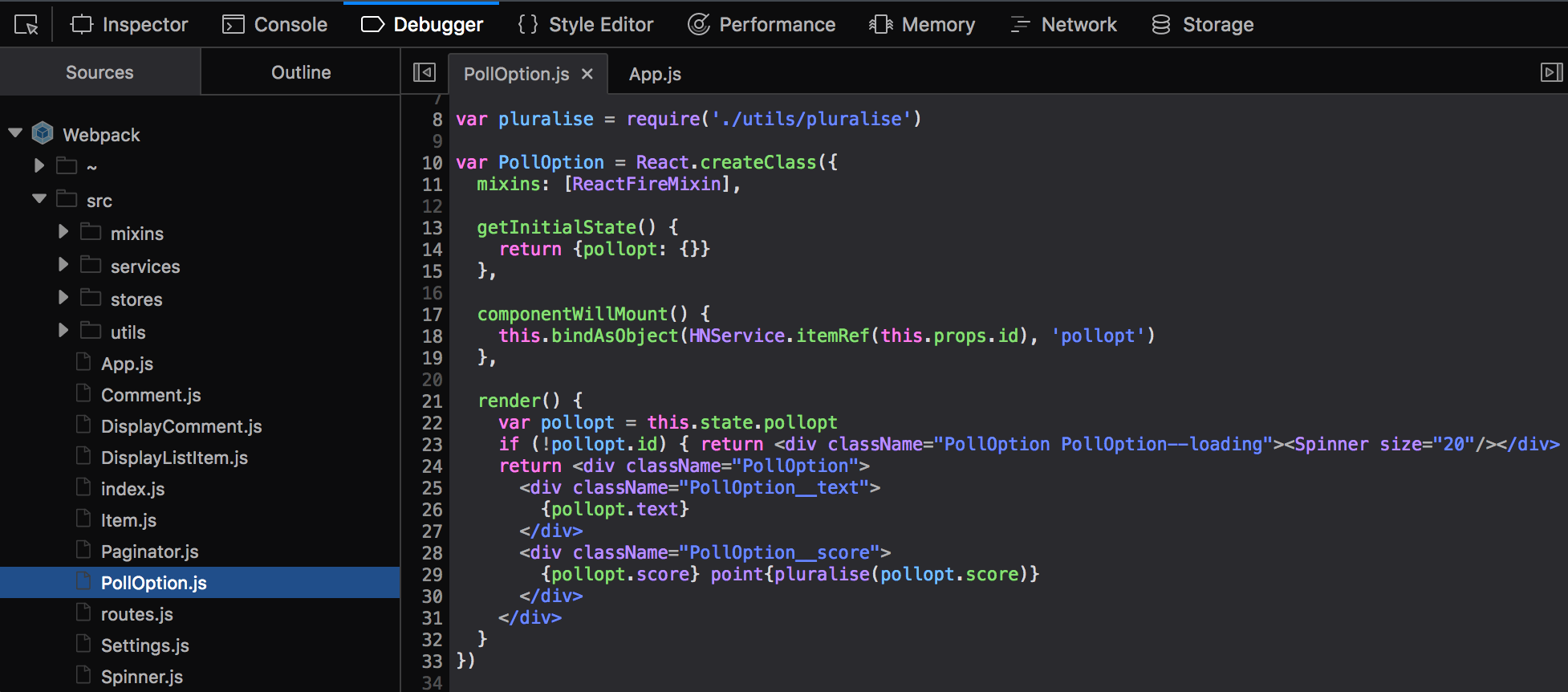The image size is (1568, 692).
Task: Open index.js in the tree
Action: click(132, 489)
